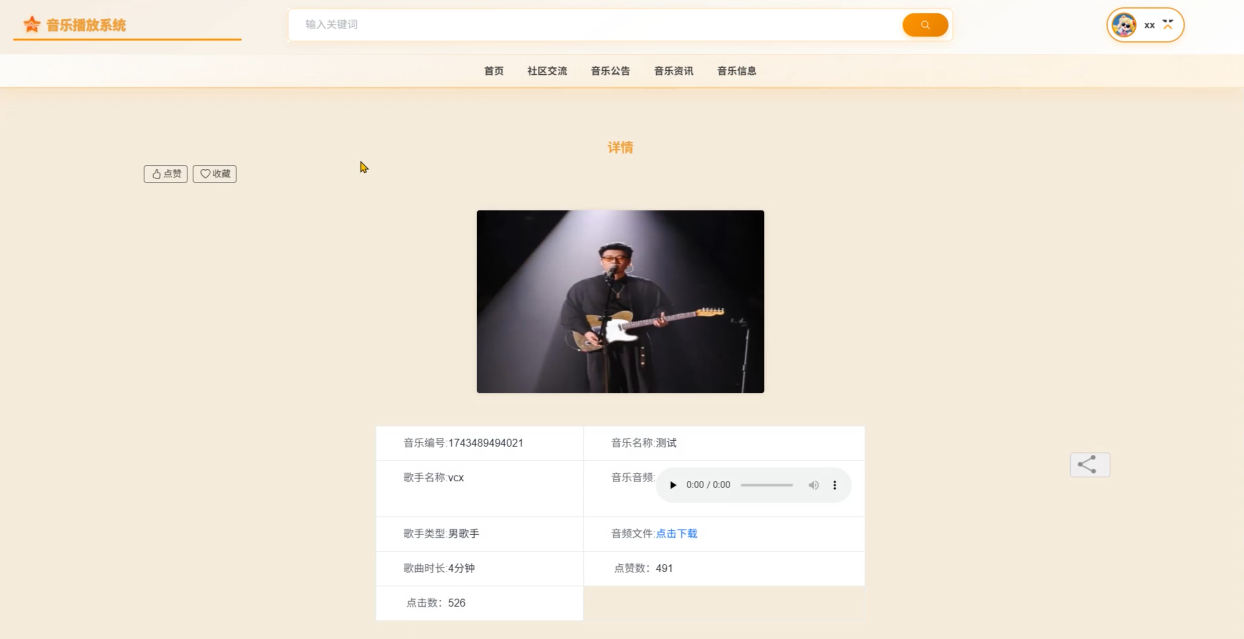The width and height of the screenshot is (1244, 639).
Task: Open 音乐信息 menu item
Action: [x=737, y=71]
